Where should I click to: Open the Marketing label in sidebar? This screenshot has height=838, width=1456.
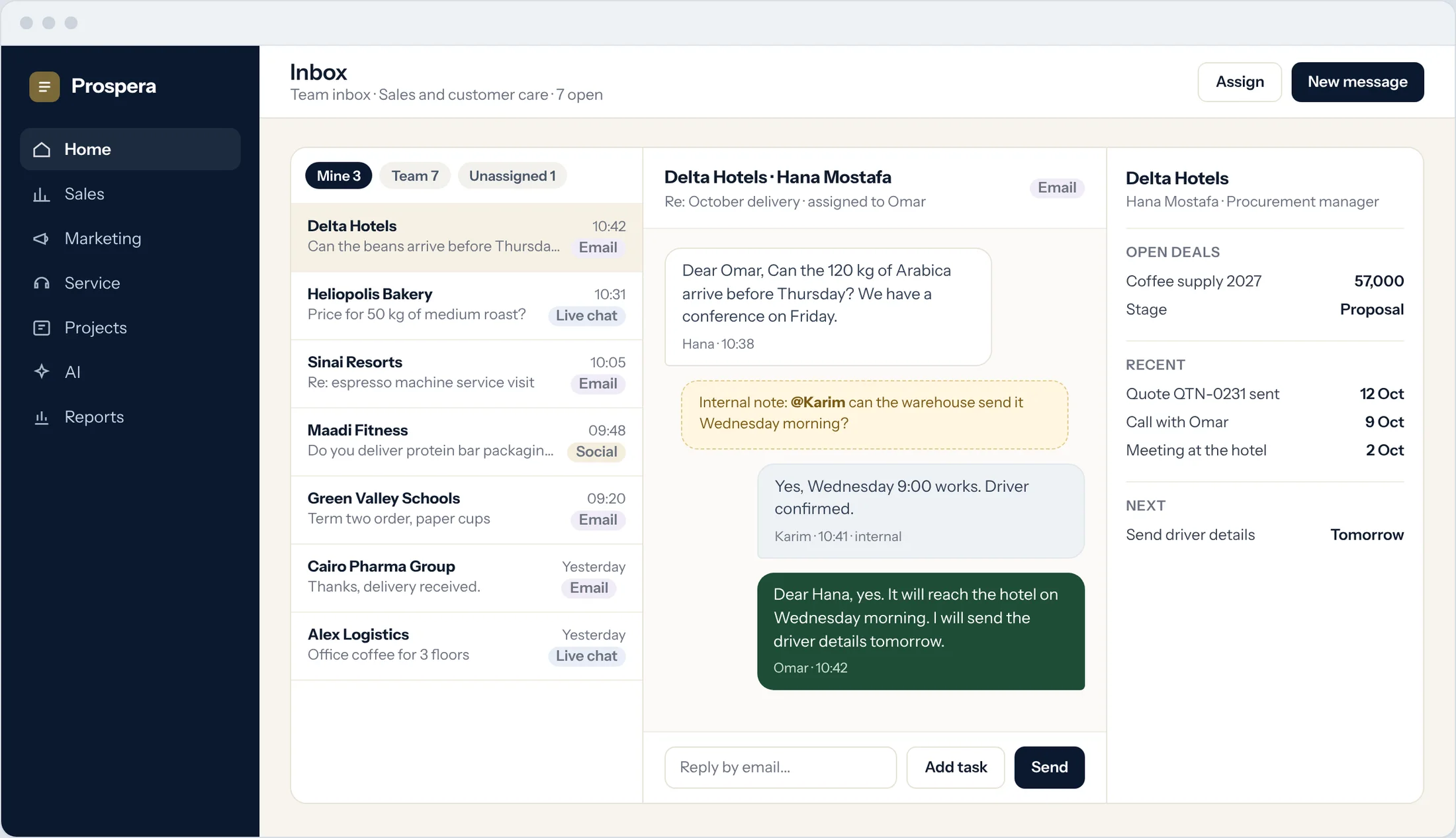click(x=103, y=238)
